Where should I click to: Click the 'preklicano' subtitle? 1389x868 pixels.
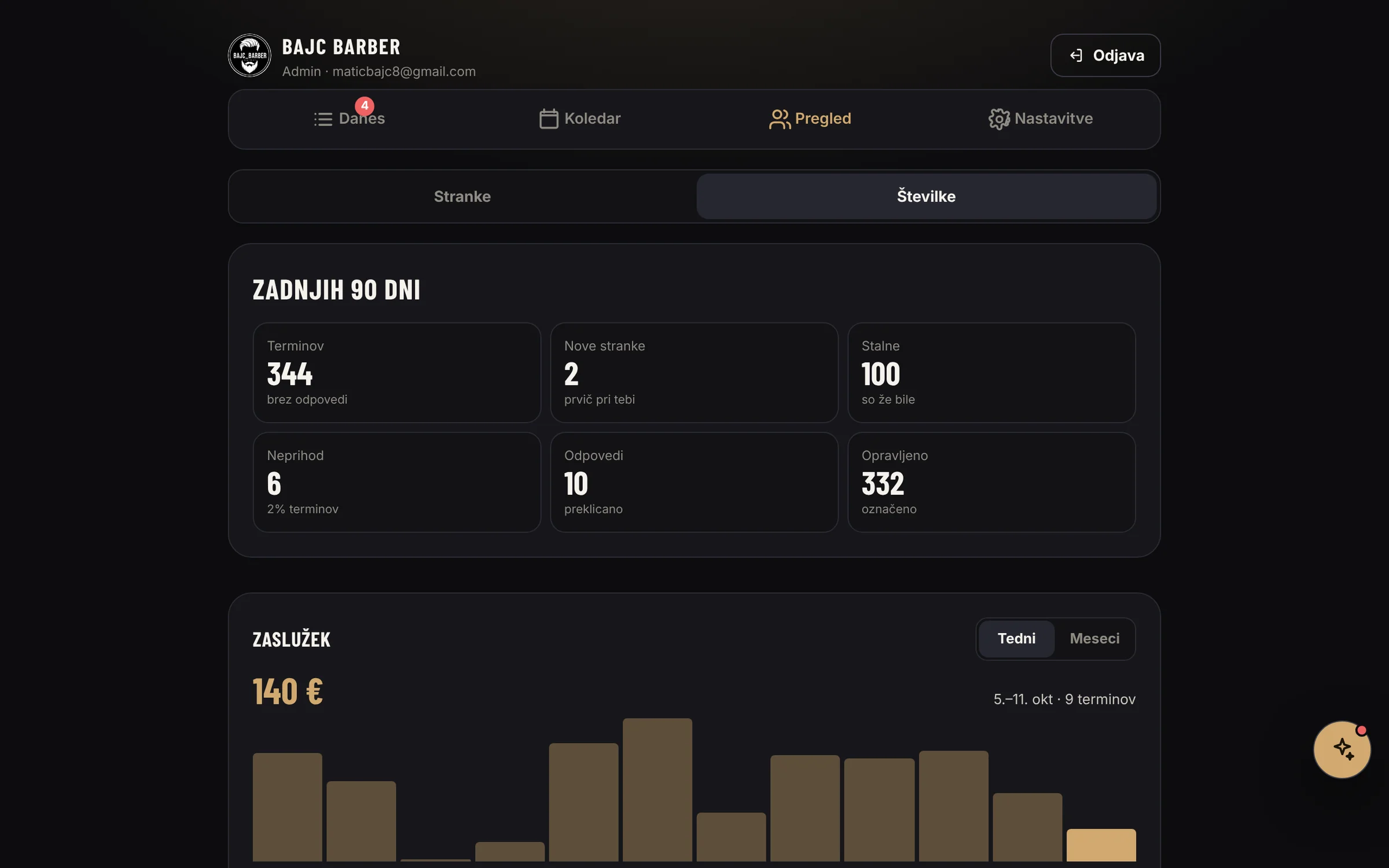[x=593, y=509]
